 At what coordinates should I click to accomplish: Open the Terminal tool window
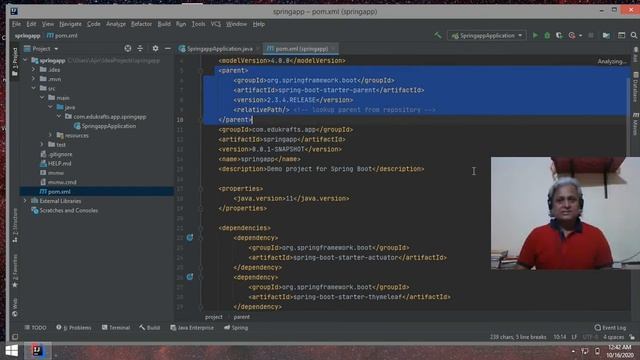click(x=116, y=327)
